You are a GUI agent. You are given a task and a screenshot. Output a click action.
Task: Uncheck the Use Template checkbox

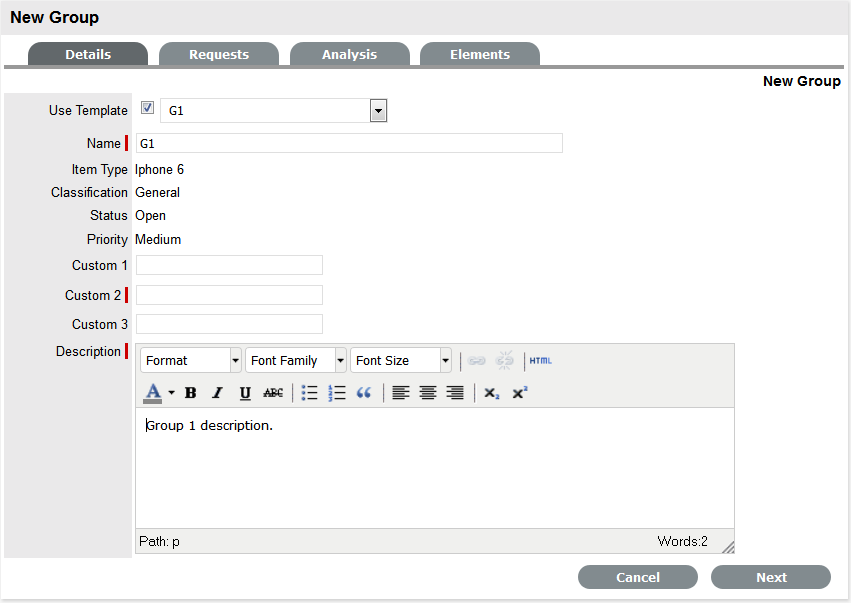pyautogui.click(x=147, y=108)
